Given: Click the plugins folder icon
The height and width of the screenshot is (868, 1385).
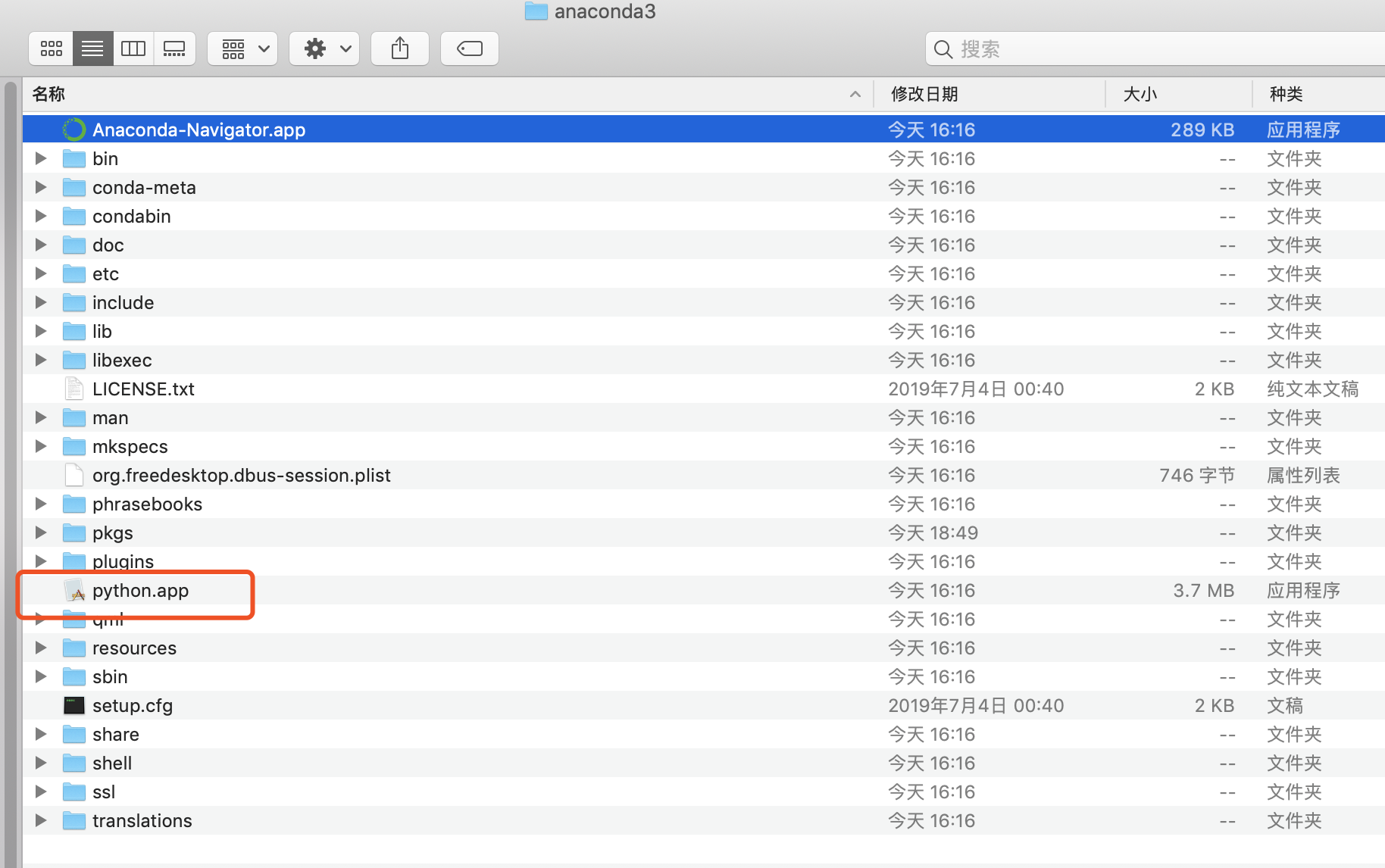Looking at the screenshot, I should [x=73, y=561].
